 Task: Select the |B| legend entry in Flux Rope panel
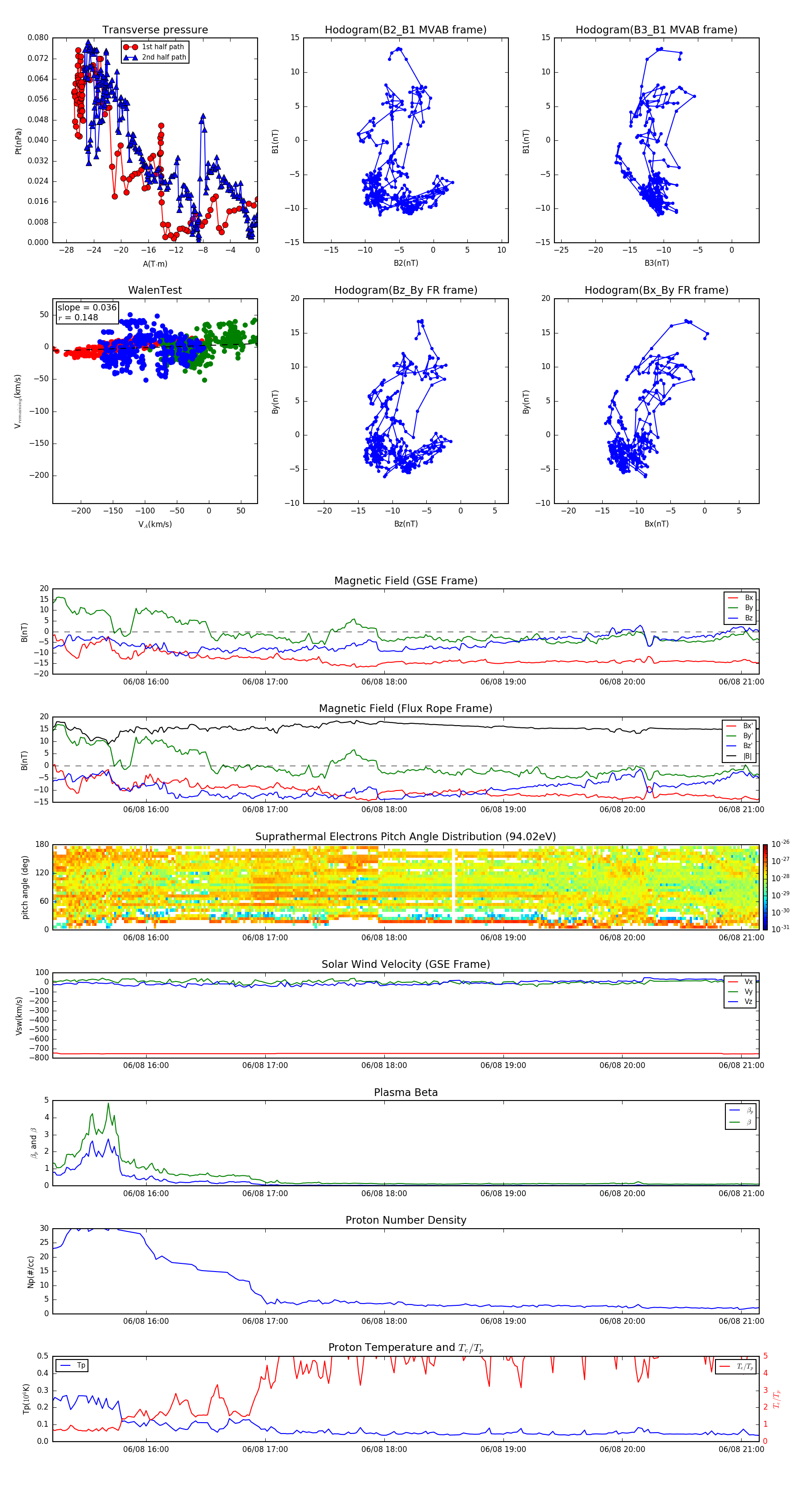click(739, 756)
